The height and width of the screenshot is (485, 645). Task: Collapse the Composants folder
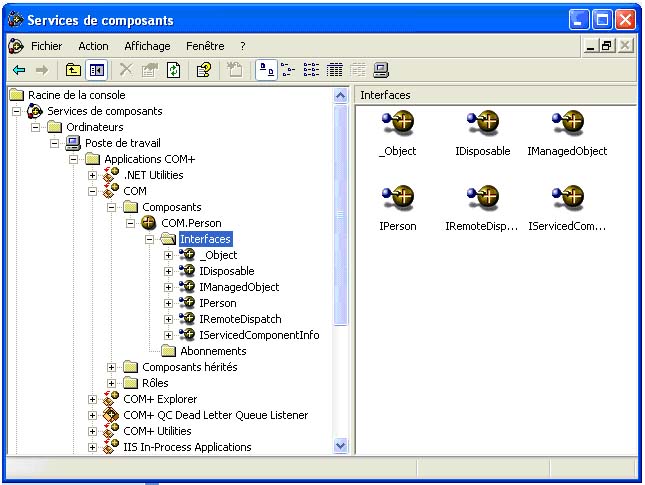pos(111,207)
